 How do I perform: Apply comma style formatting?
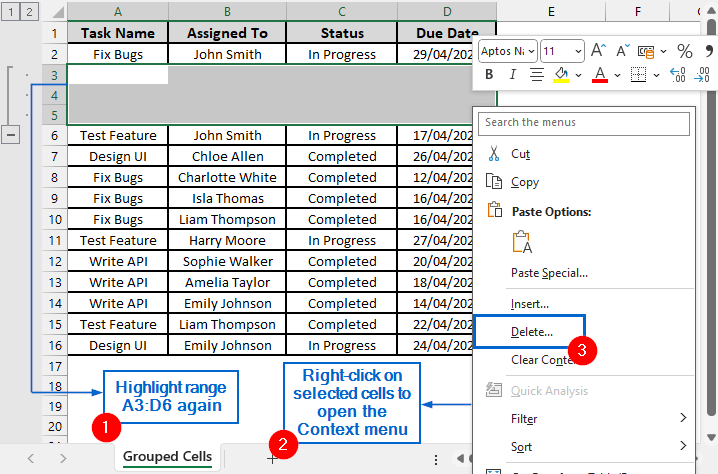[x=709, y=50]
